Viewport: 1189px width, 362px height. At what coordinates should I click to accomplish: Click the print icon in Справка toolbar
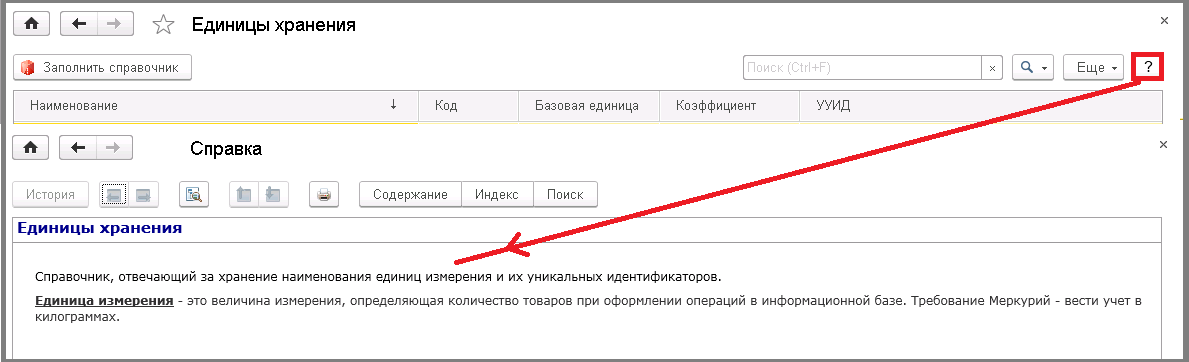click(x=324, y=194)
